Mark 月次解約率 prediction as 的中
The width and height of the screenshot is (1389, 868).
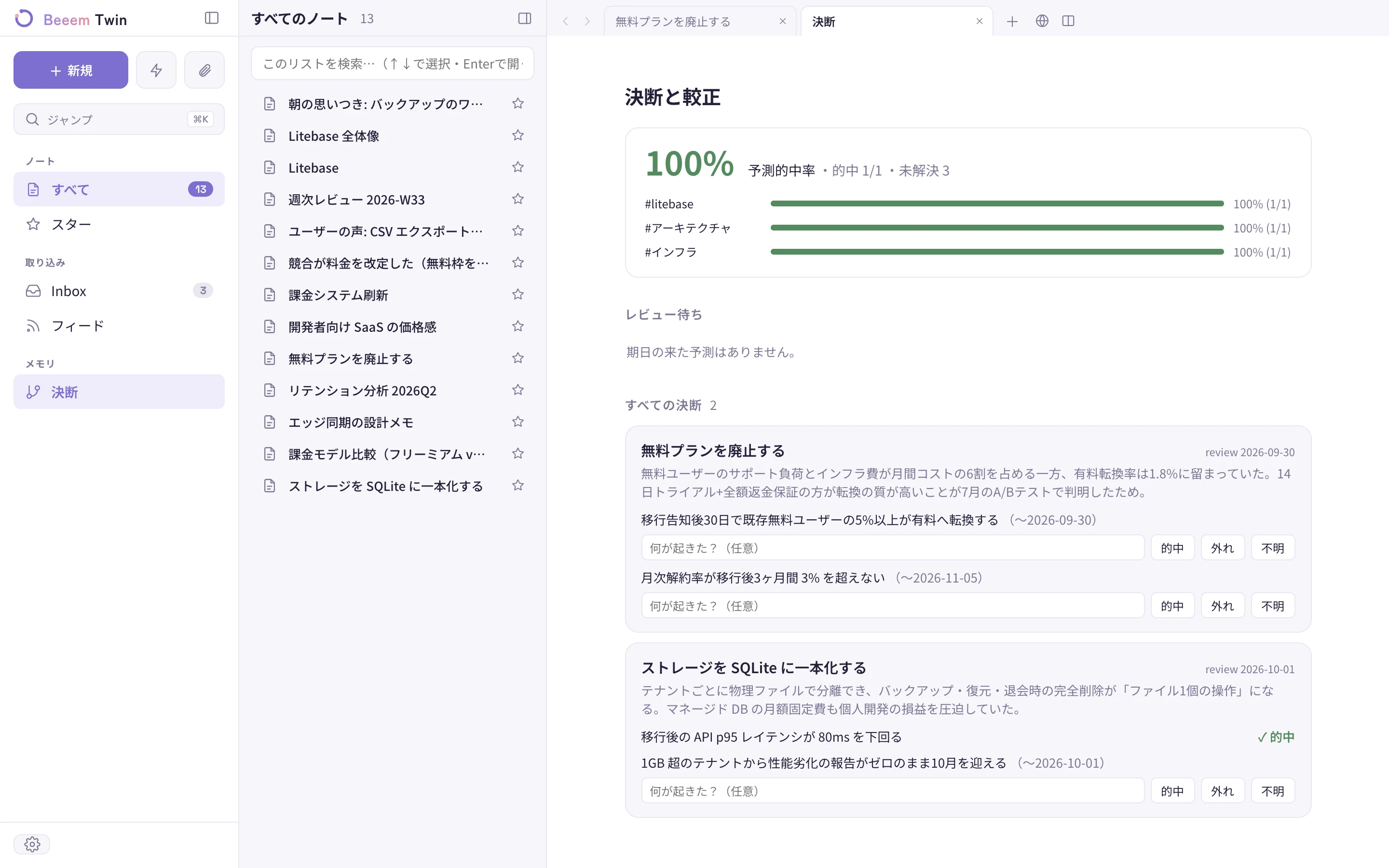click(1172, 606)
